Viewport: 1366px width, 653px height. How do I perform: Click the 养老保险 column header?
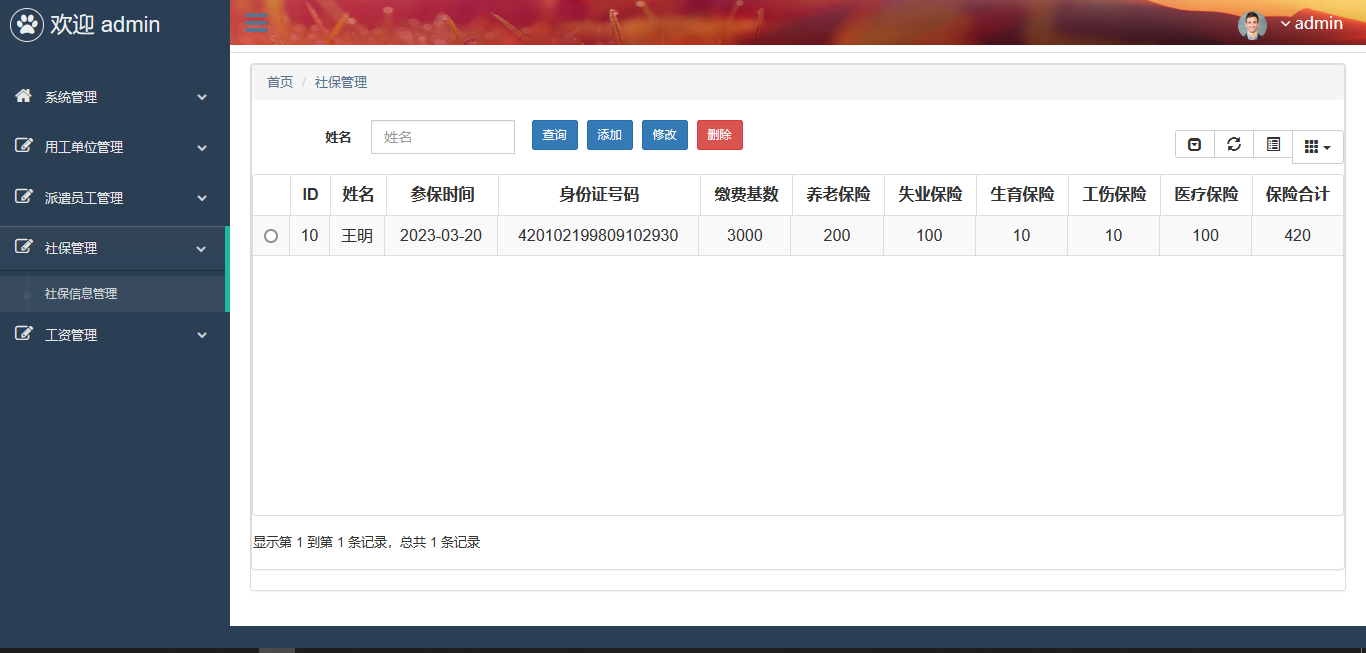(838, 195)
